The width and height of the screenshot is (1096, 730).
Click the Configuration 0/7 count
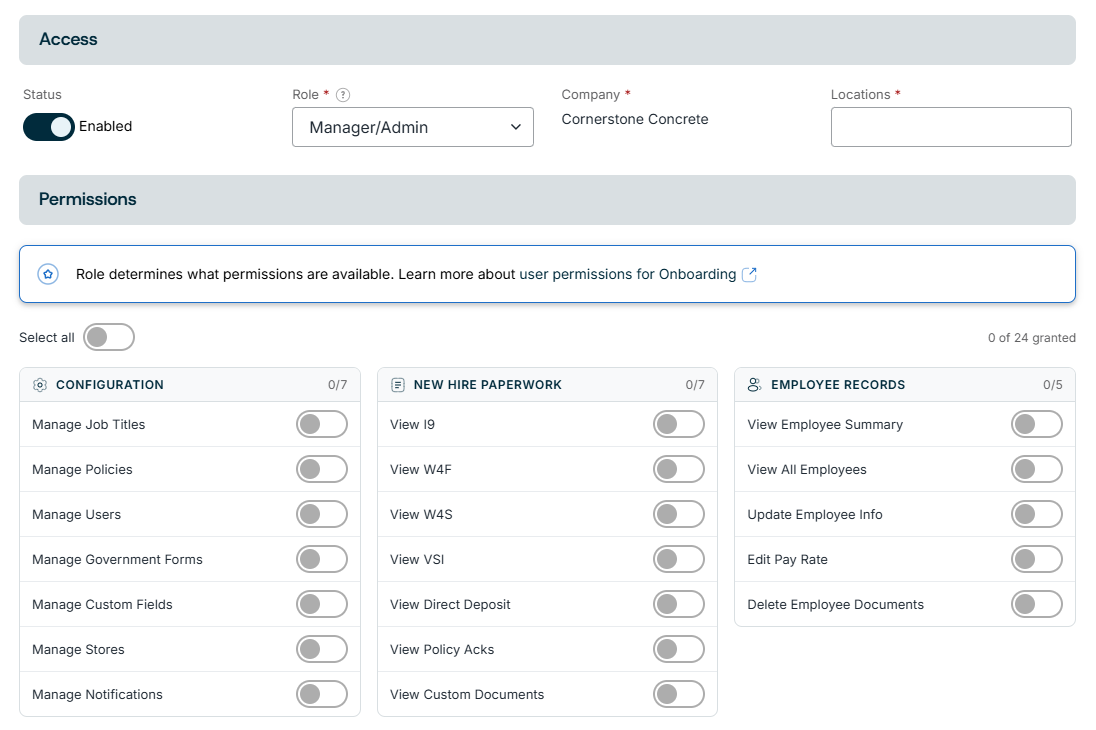pos(338,385)
